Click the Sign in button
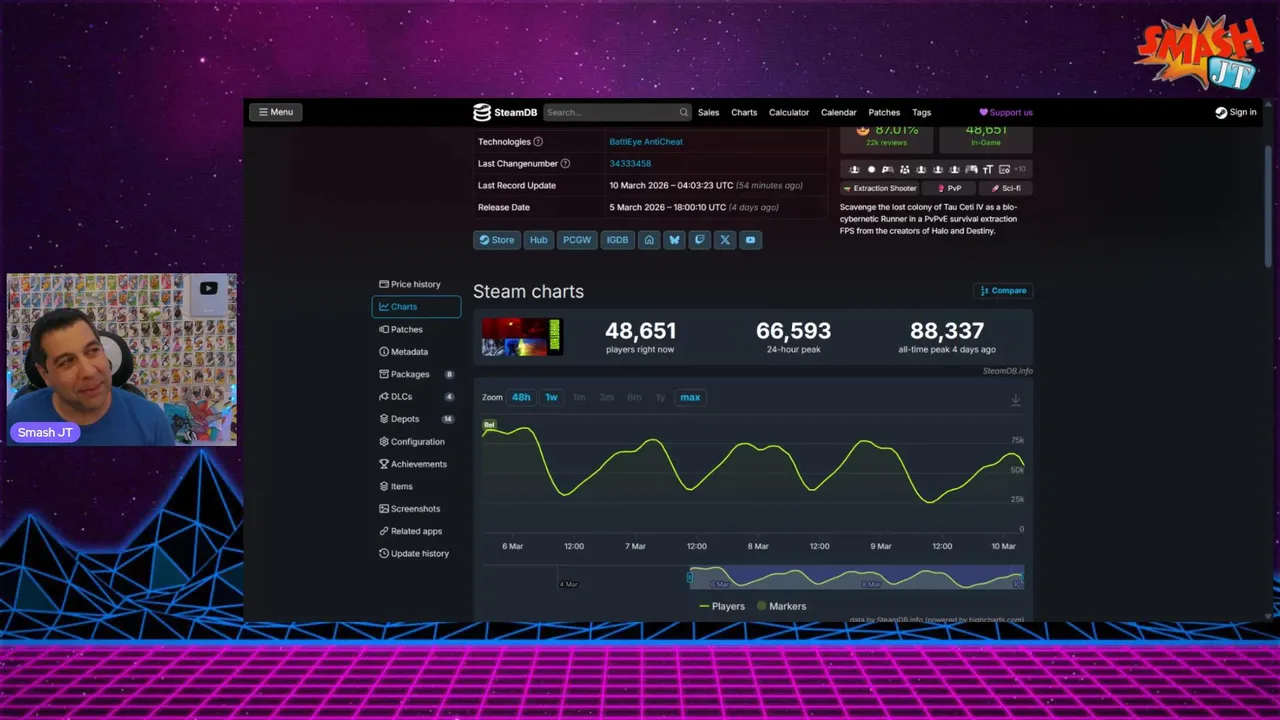Image resolution: width=1280 pixels, height=720 pixels. click(x=1236, y=112)
